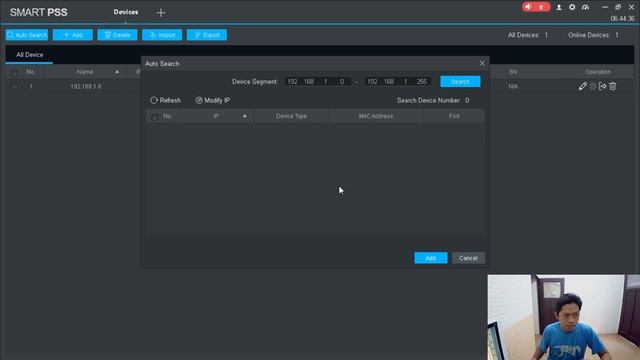Click the Auto Search toolbar button

tap(27, 35)
